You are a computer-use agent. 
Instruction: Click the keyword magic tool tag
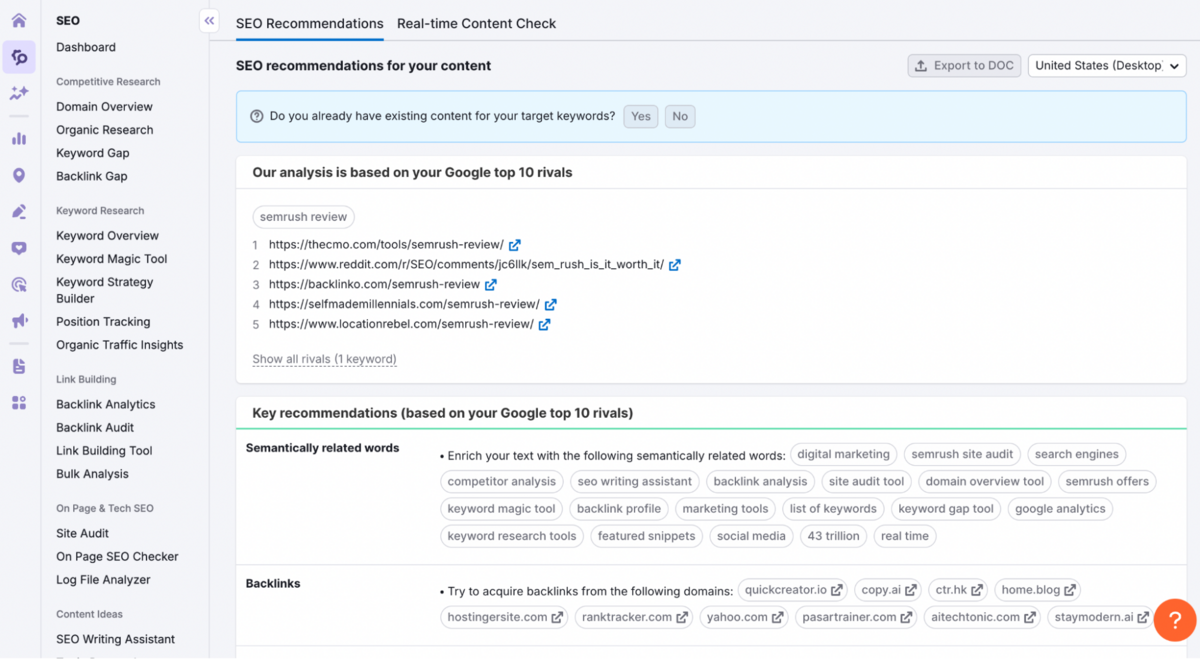coord(501,509)
